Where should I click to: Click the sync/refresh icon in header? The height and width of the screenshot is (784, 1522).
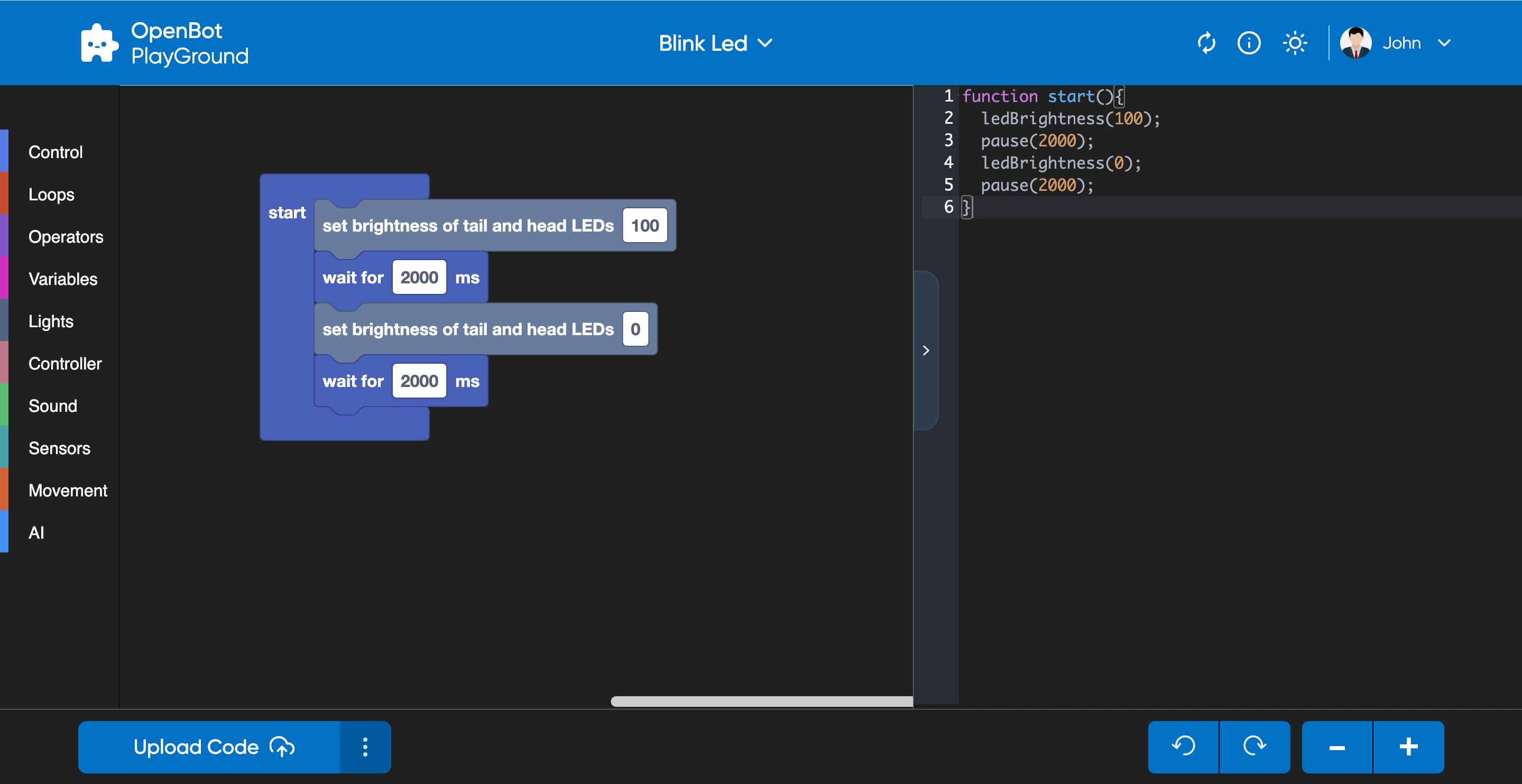1206,43
